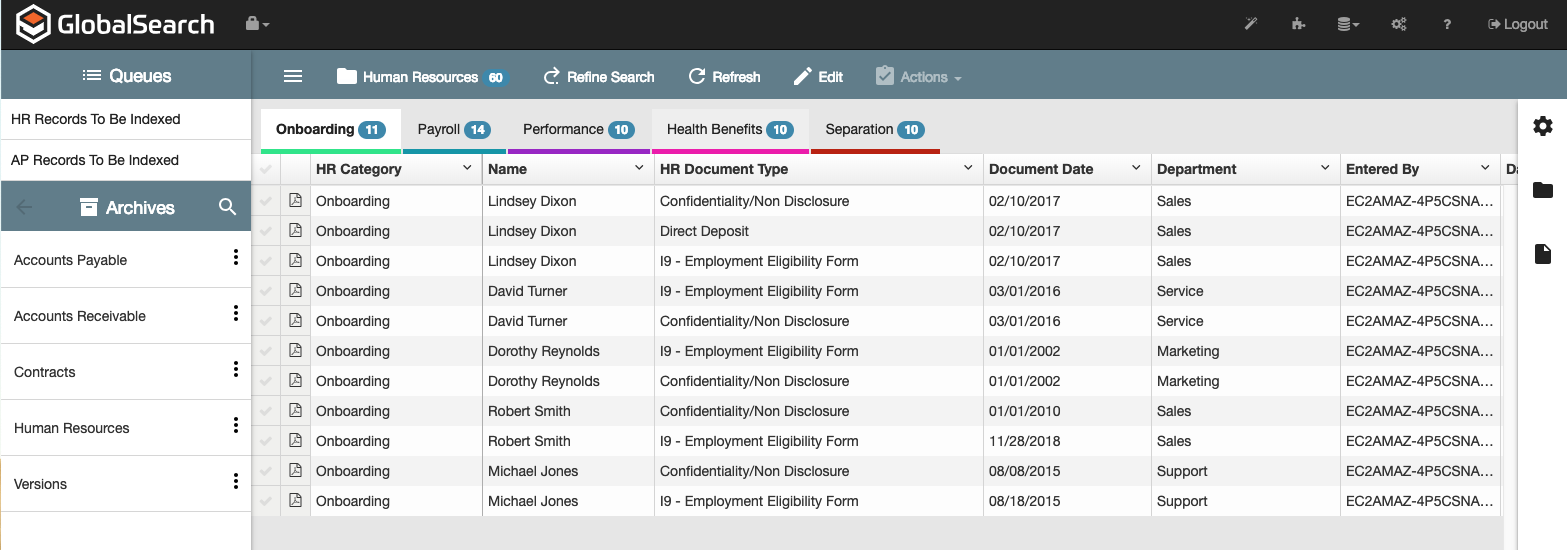Viewport: 1567px width, 550px height.
Task: Tick checkbox for Michael Jones I9 row
Action: [265, 501]
